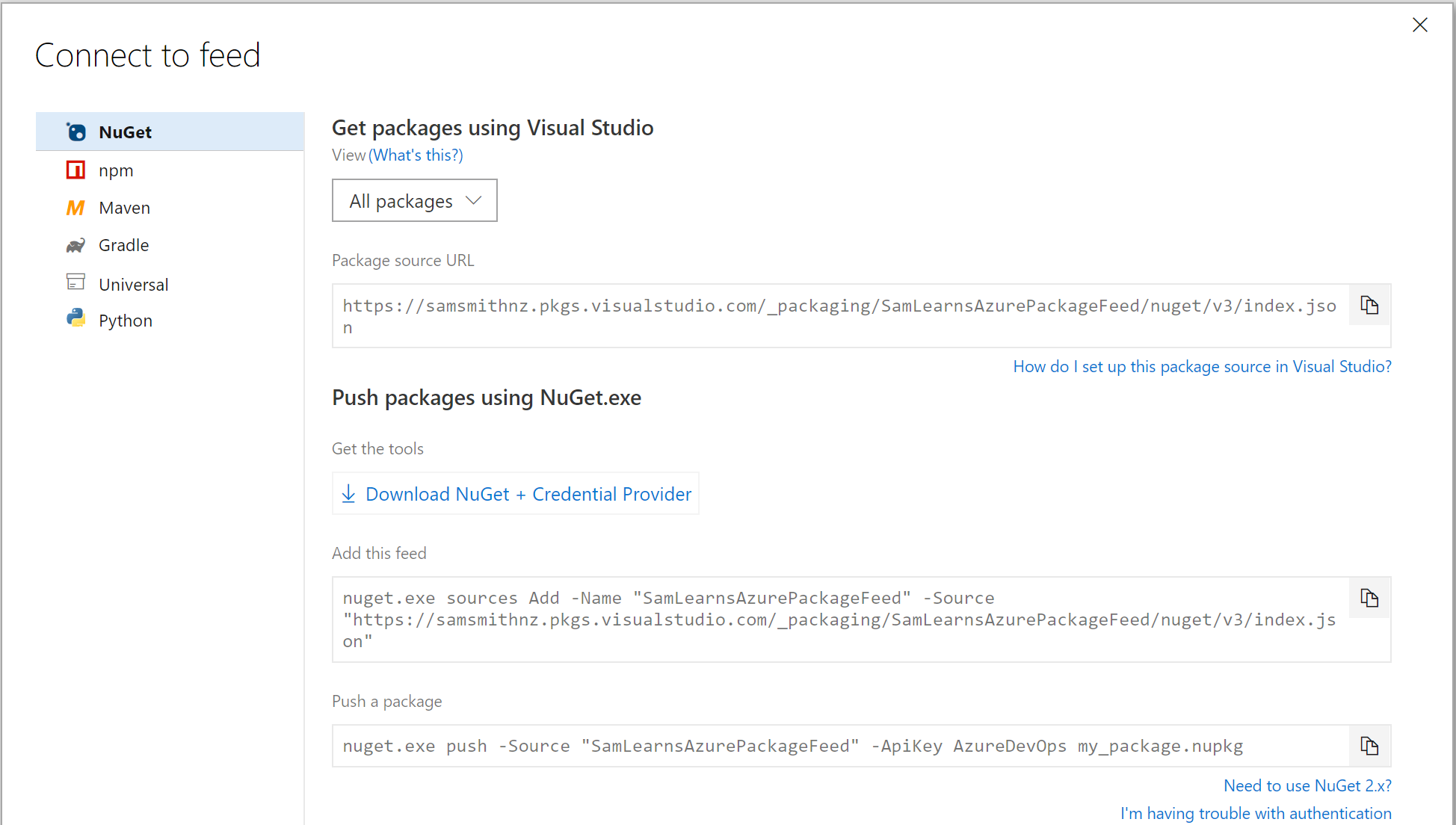The height and width of the screenshot is (825, 1456).
Task: Click Need to use NuGet 2.x? link
Action: (1307, 786)
